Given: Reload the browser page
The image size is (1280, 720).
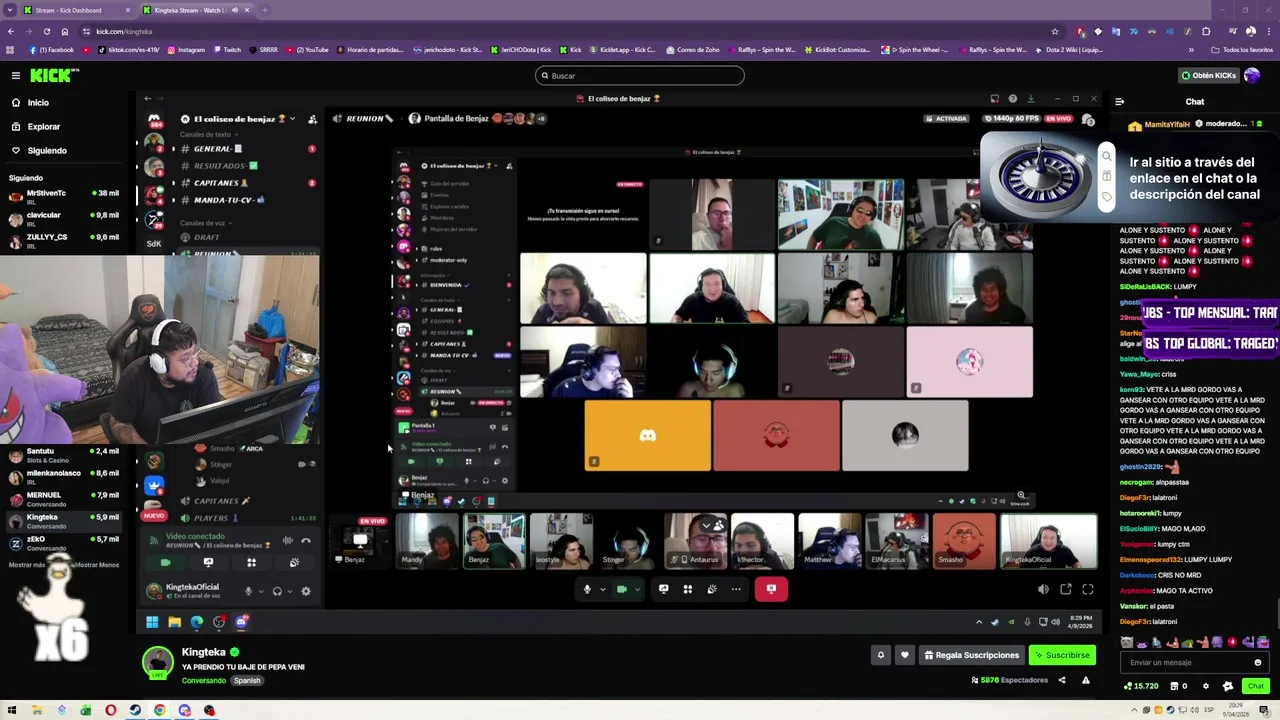Looking at the screenshot, I should [x=46, y=31].
